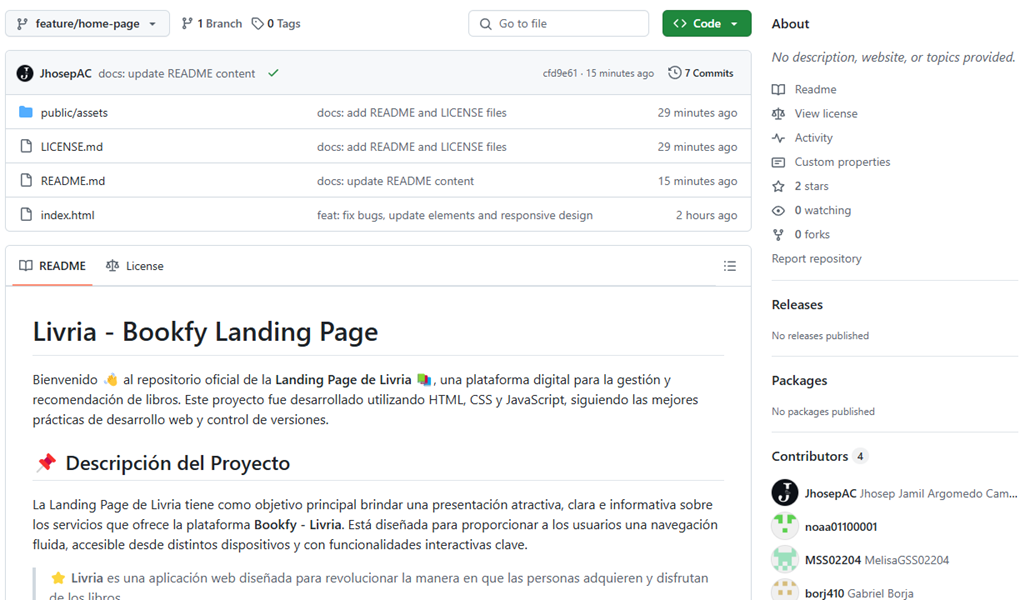This screenshot has height=600, width=1035.
Task: Switch to the License tab
Action: click(x=135, y=266)
